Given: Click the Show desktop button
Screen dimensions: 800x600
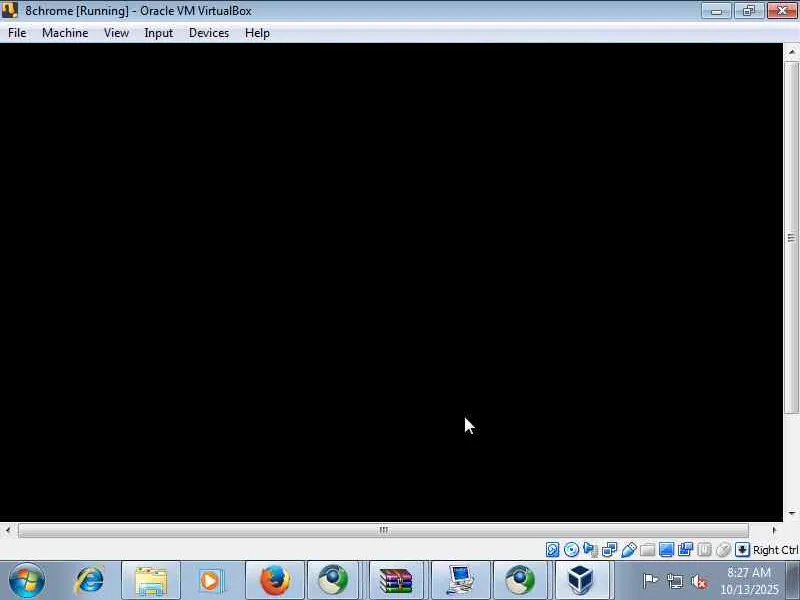Looking at the screenshot, I should [x=793, y=580].
